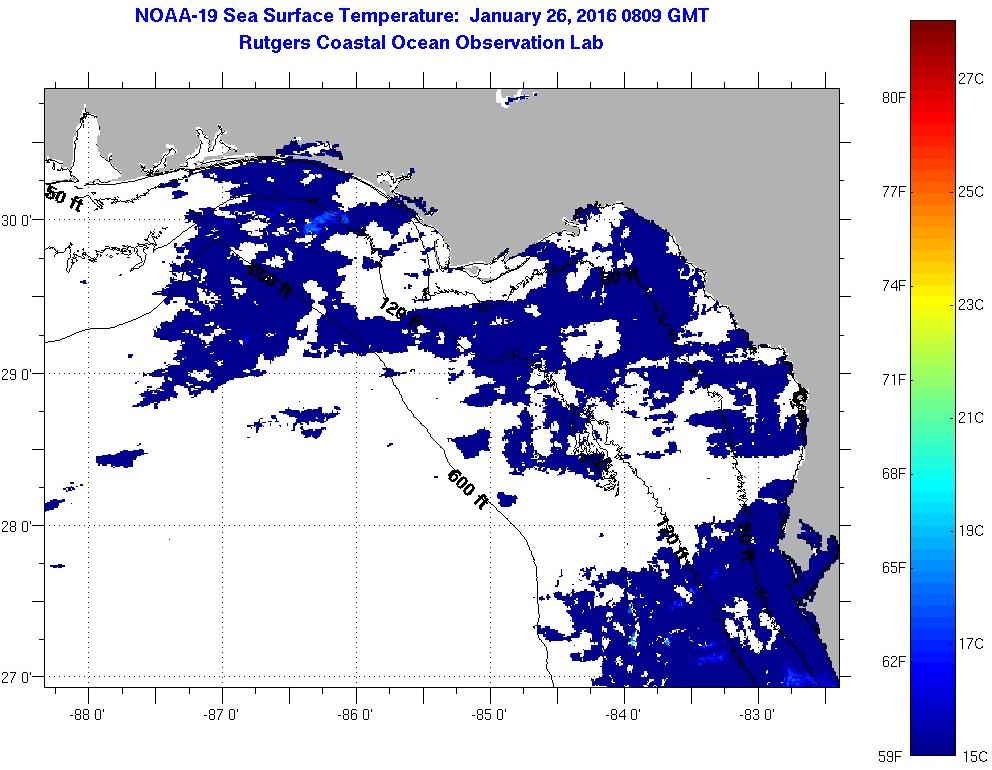Click the 29 0' latitude axis label
This screenshot has width=992, height=770.
[22, 374]
